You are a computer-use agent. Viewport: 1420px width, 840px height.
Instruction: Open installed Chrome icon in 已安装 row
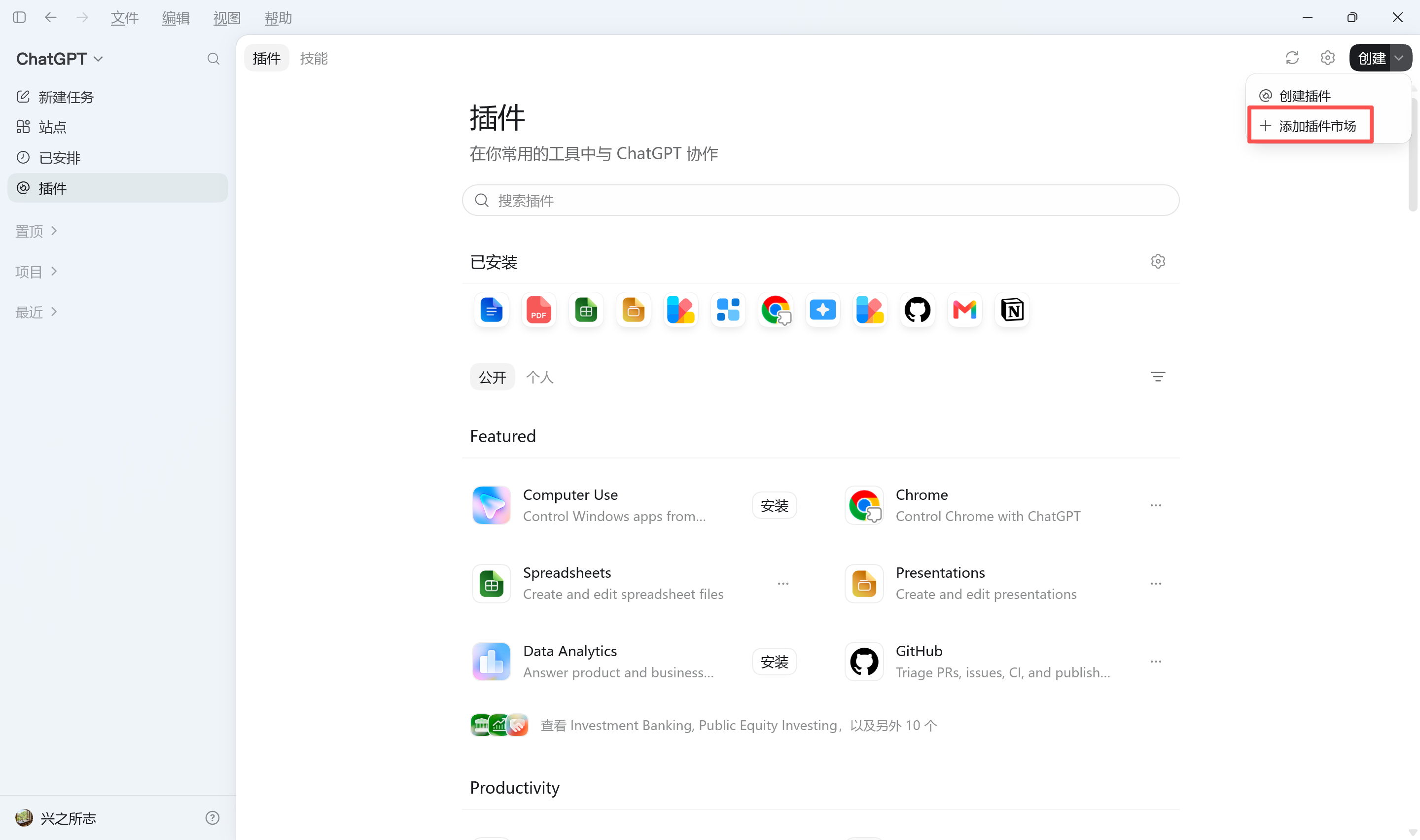point(776,310)
